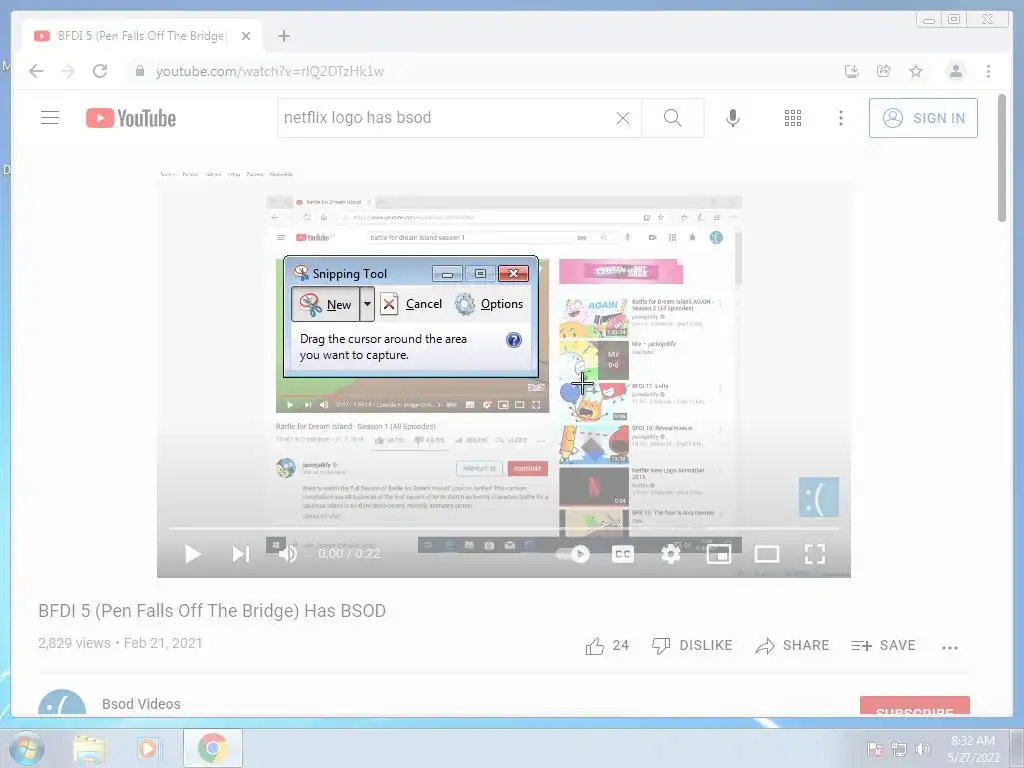The image size is (1024, 768).
Task: Click the volume speaker tray icon
Action: 923,749
